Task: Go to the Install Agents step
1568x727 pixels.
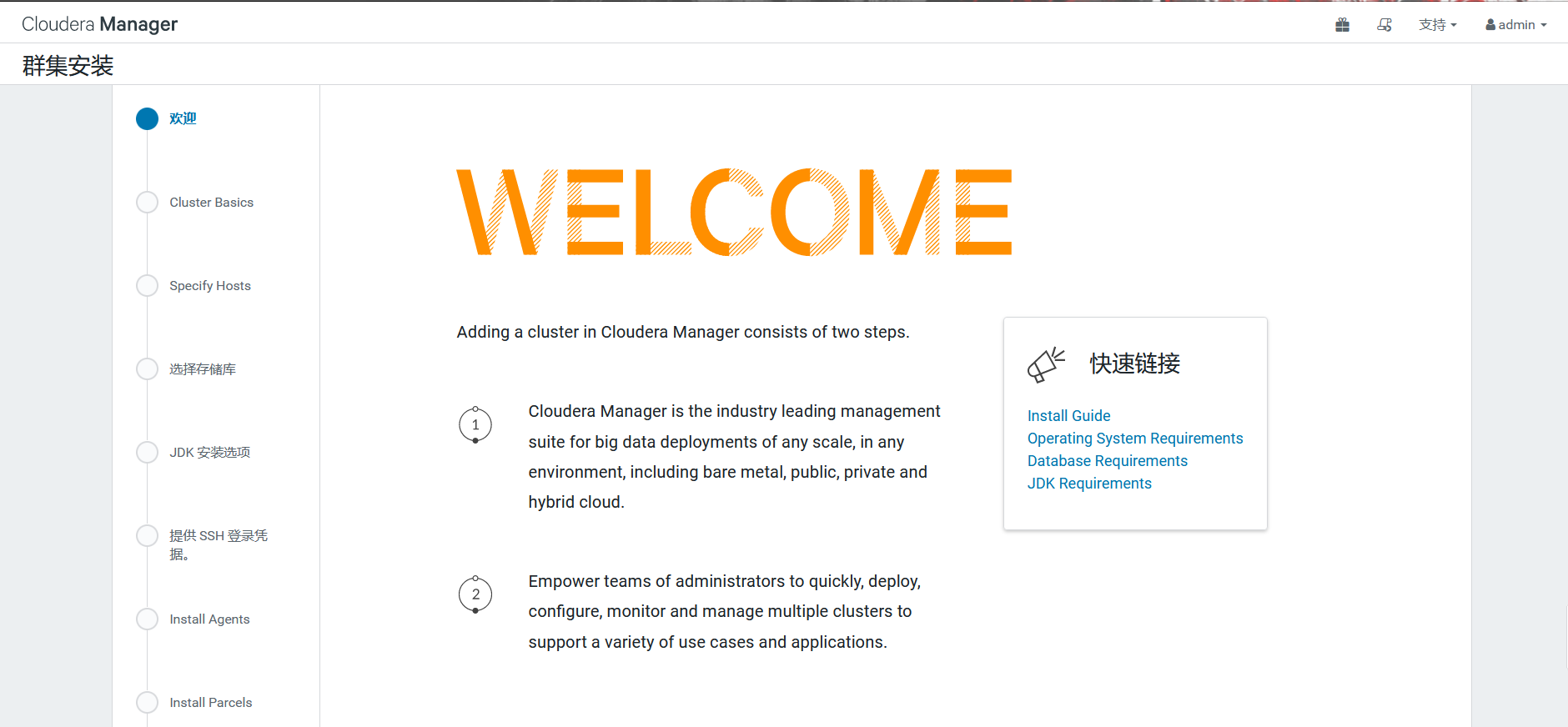Action: 209,619
